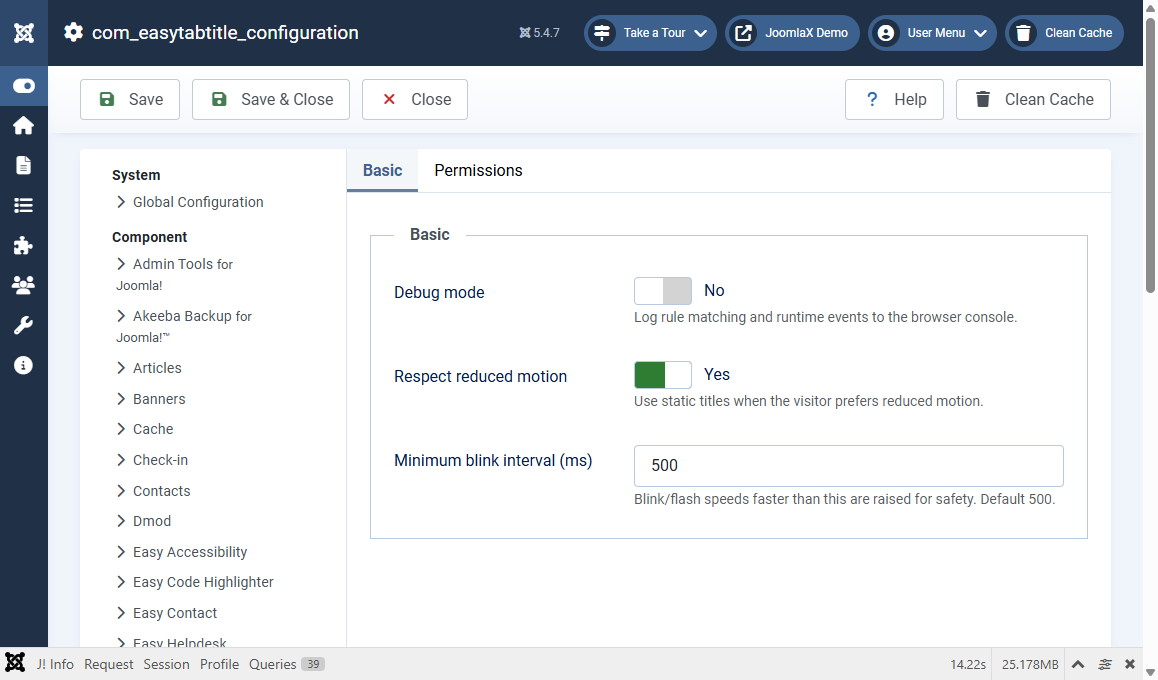Image resolution: width=1158 pixels, height=680 pixels.
Task: Click the toolbar Clean Cache button
Action: [x=1033, y=100]
